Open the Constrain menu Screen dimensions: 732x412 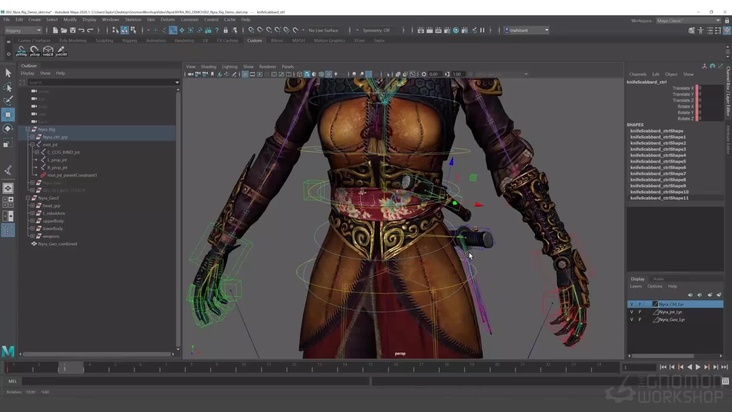pos(190,20)
